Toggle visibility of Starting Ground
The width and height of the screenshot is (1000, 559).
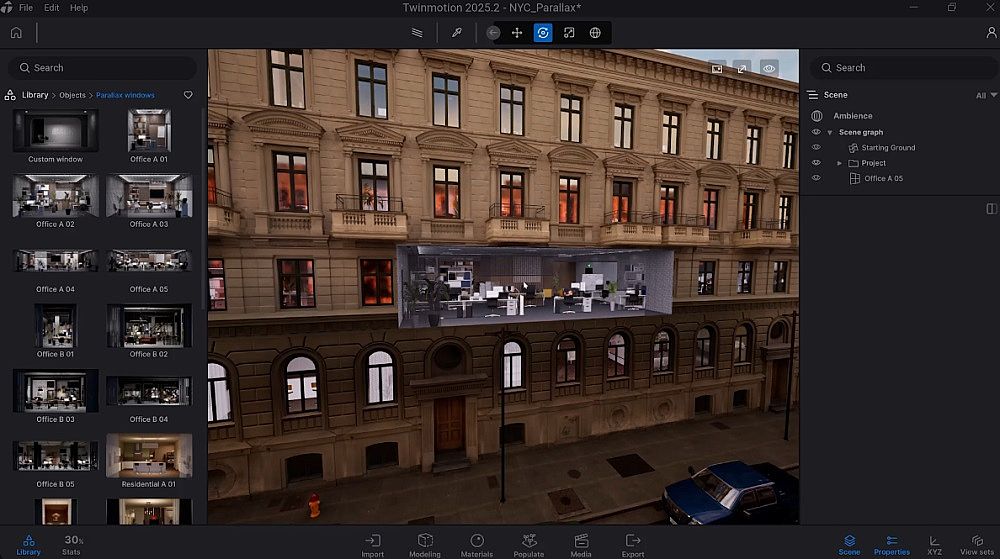(816, 148)
